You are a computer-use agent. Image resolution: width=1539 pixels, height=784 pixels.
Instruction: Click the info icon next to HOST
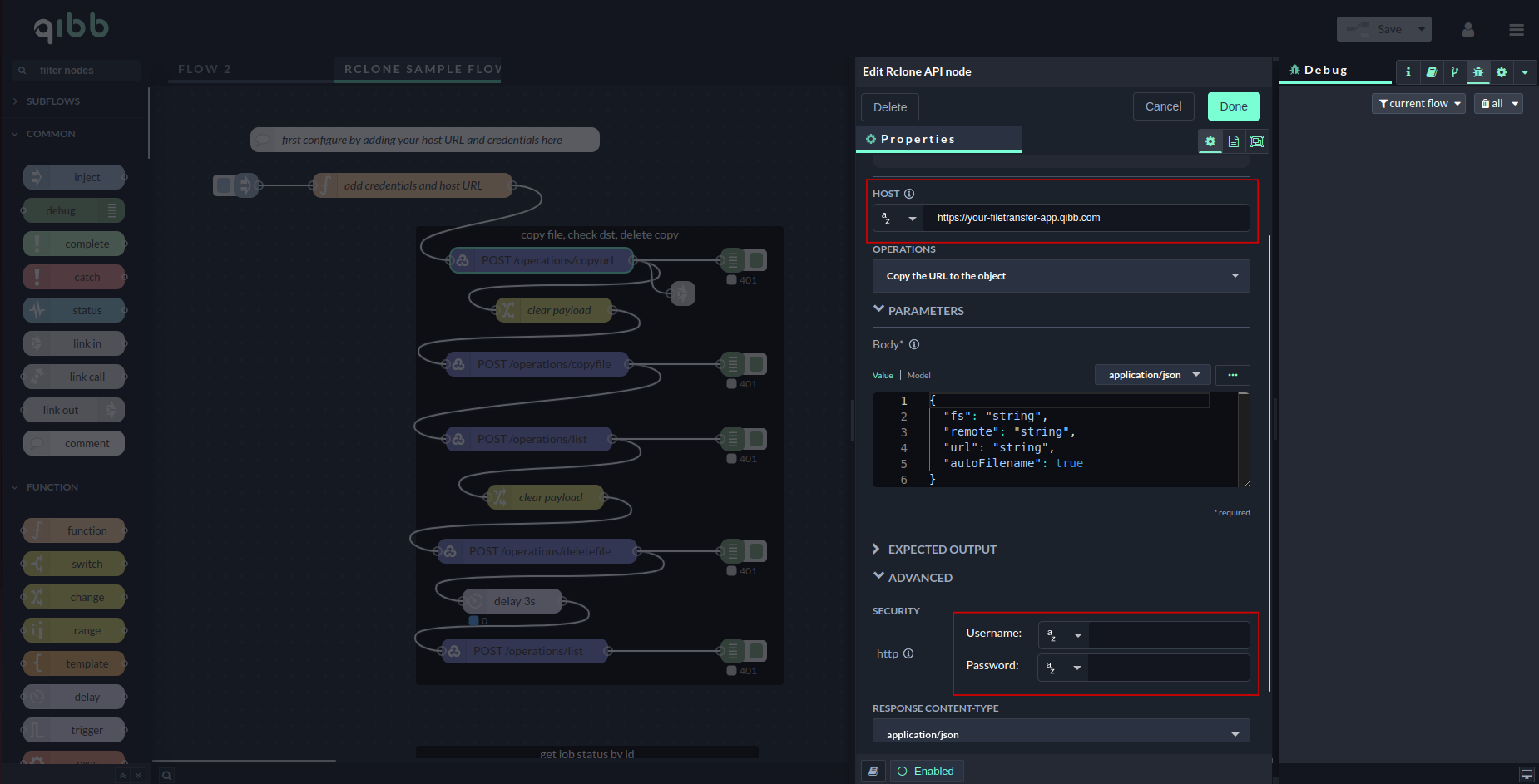pos(909,194)
